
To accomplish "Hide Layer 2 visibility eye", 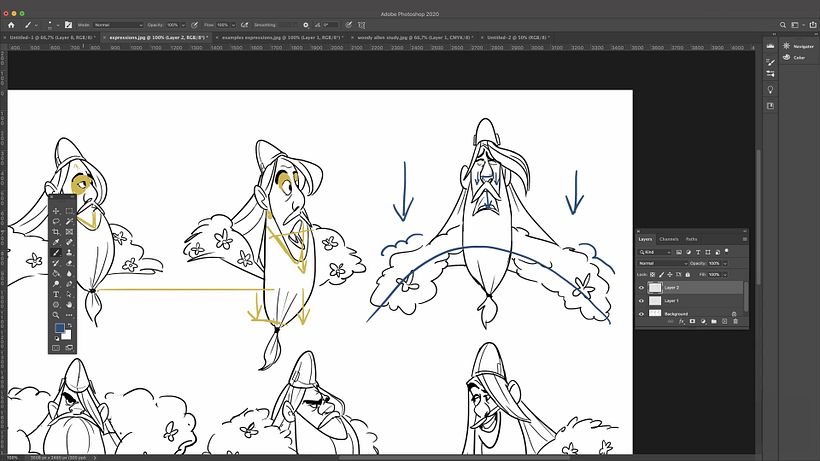I will coord(641,287).
